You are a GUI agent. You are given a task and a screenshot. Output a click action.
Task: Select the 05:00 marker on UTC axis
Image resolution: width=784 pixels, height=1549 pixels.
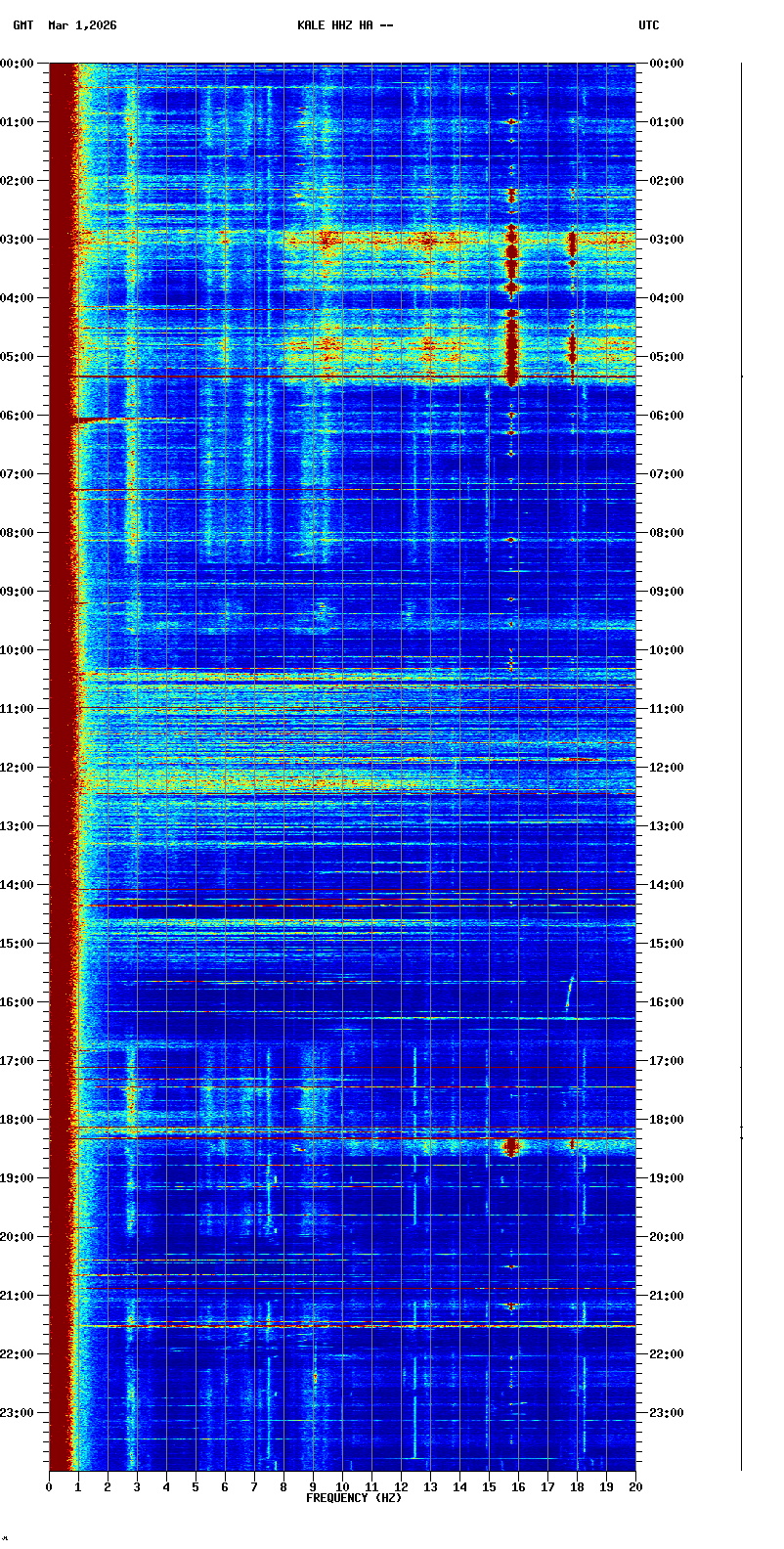(668, 357)
